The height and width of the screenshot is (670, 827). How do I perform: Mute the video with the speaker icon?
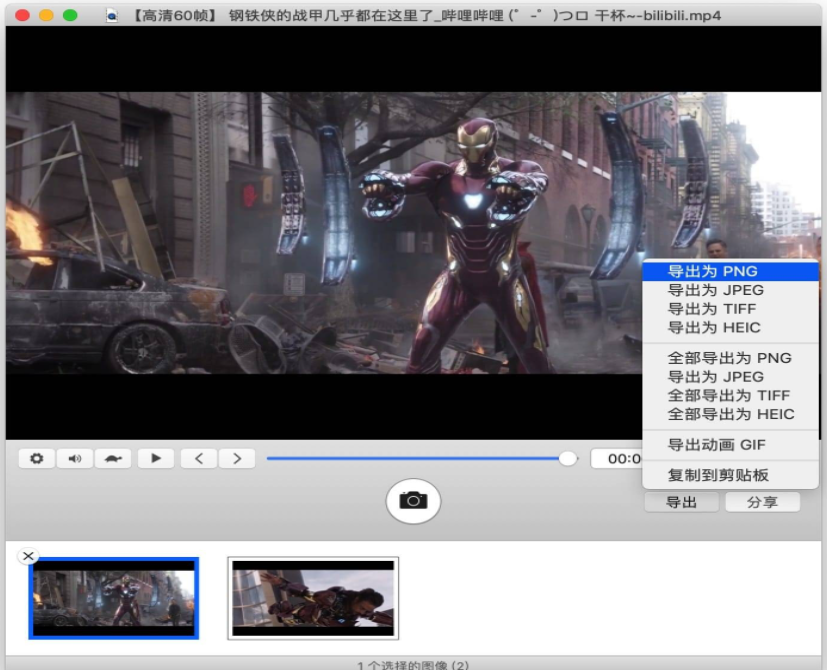pyautogui.click(x=75, y=459)
